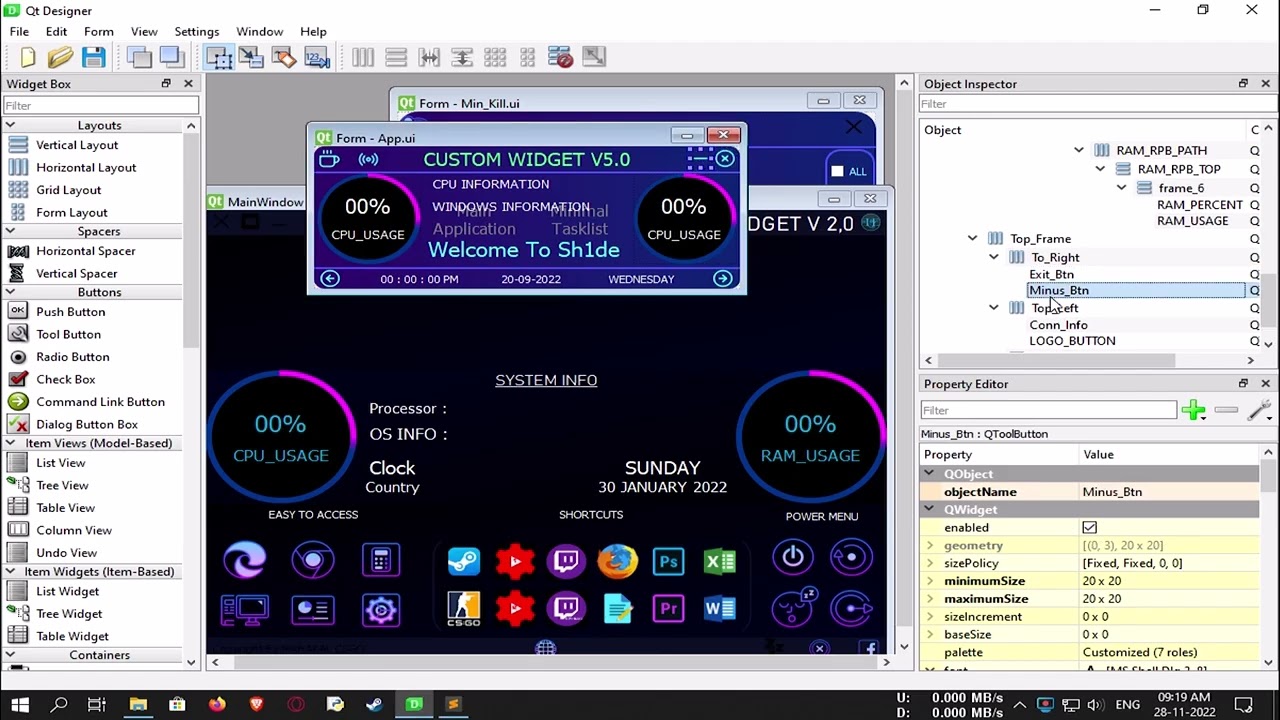1280x720 pixels.
Task: Select Exit_Btn in Object Inspector tree
Action: click(1051, 274)
